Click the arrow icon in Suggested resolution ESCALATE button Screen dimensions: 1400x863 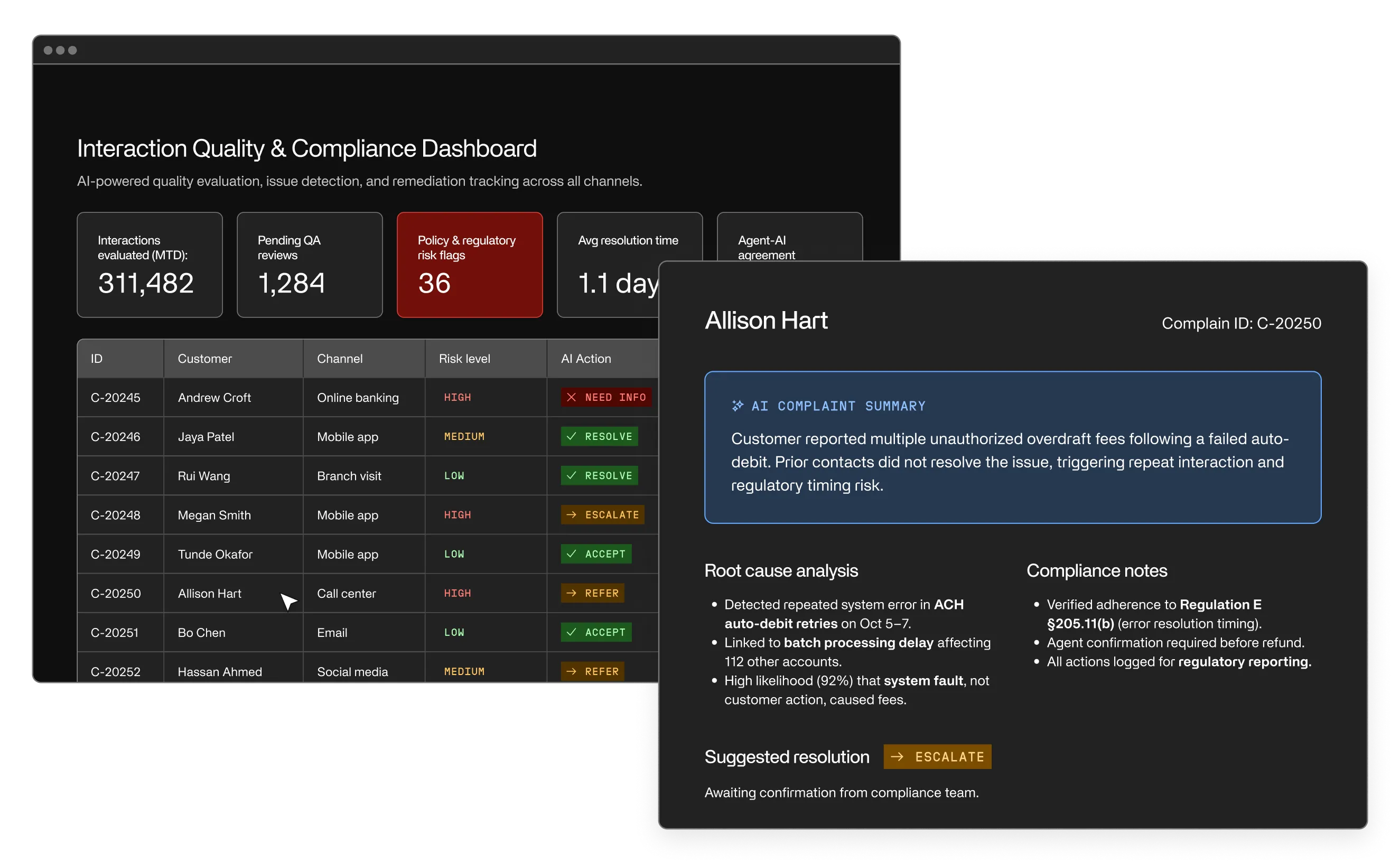tap(897, 757)
